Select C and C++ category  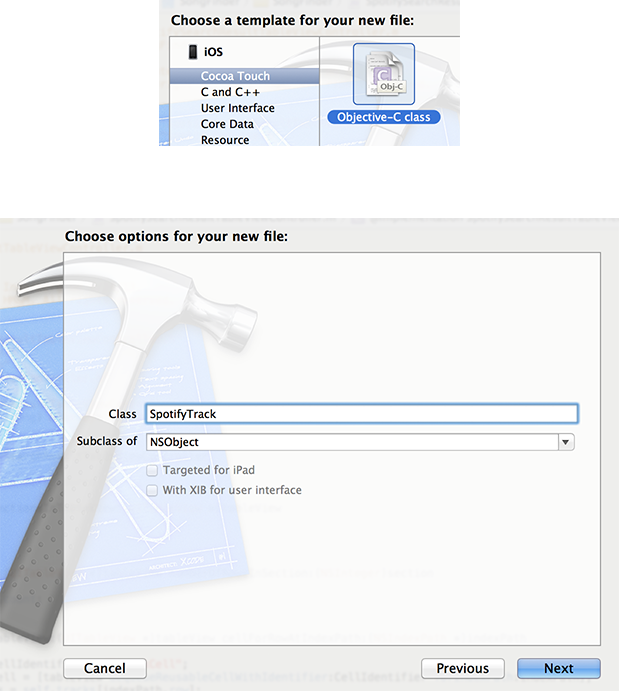230,92
